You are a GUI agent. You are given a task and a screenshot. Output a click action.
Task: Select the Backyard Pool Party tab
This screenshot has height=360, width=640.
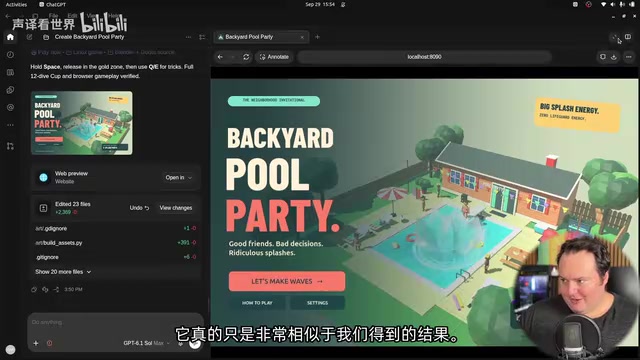point(261,37)
